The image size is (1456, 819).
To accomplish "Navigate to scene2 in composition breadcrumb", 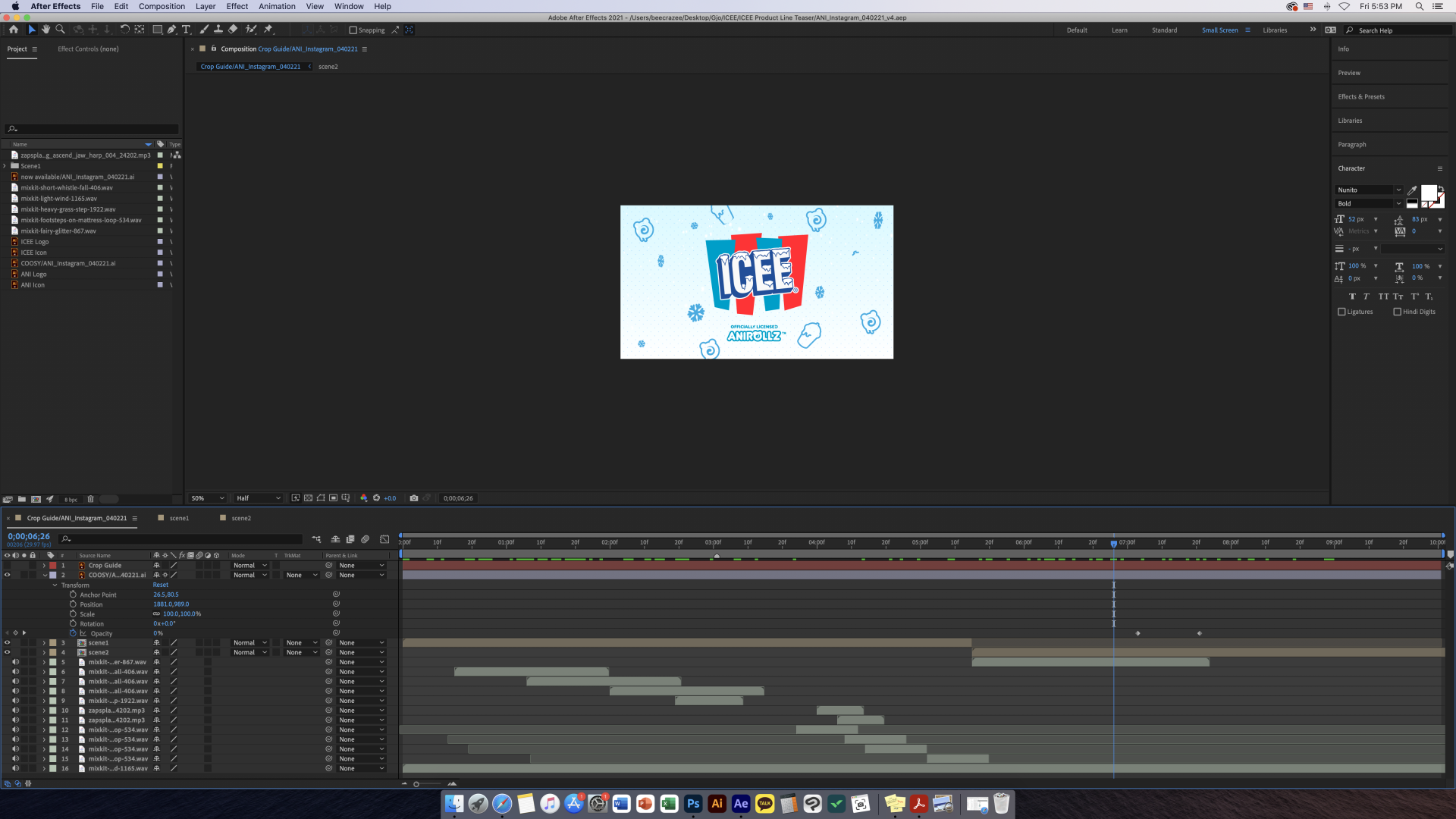I will [328, 67].
